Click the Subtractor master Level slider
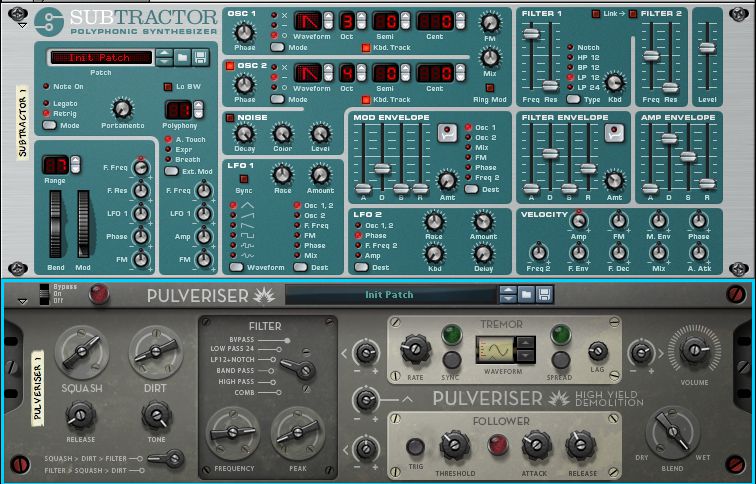756x484 pixels. 707,48
